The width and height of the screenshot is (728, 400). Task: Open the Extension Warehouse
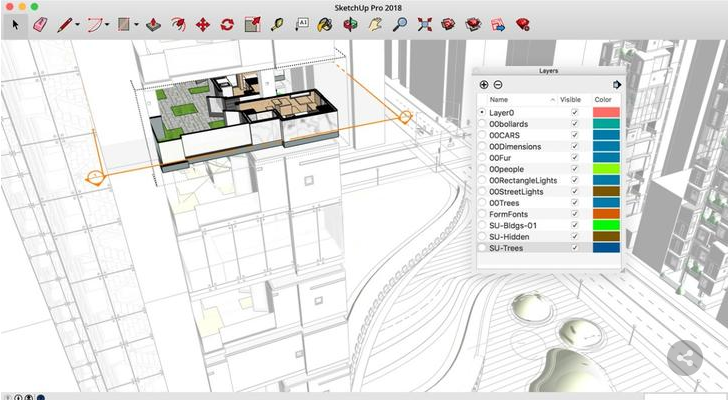(474, 24)
